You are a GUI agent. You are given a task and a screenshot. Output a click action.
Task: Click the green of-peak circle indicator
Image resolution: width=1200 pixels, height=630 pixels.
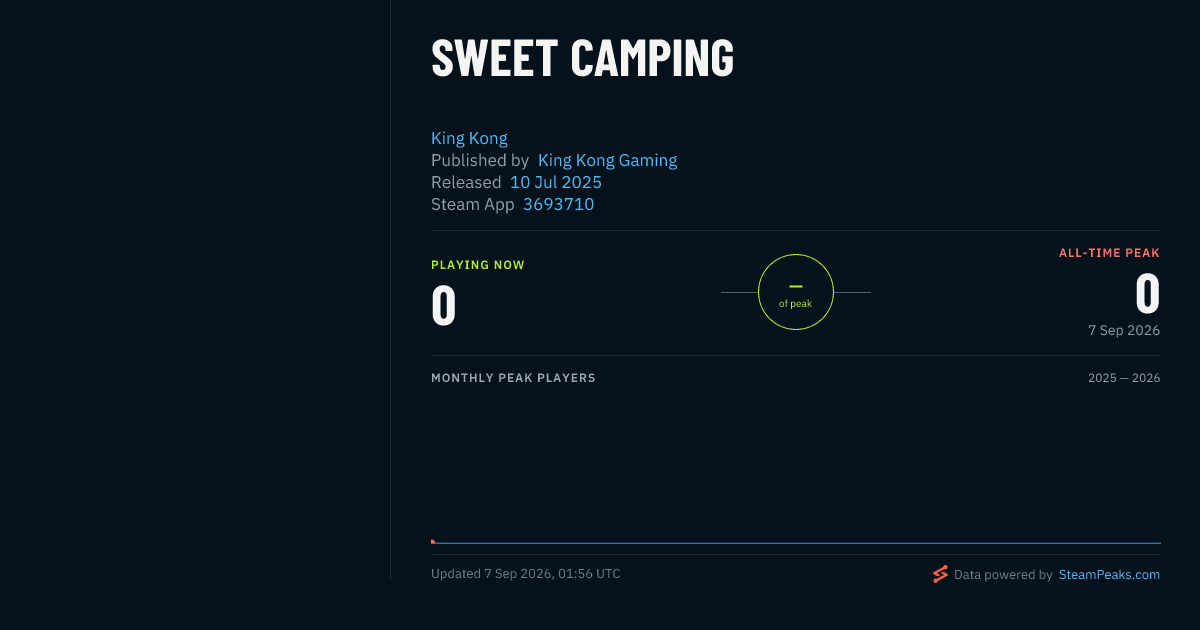[x=796, y=292]
